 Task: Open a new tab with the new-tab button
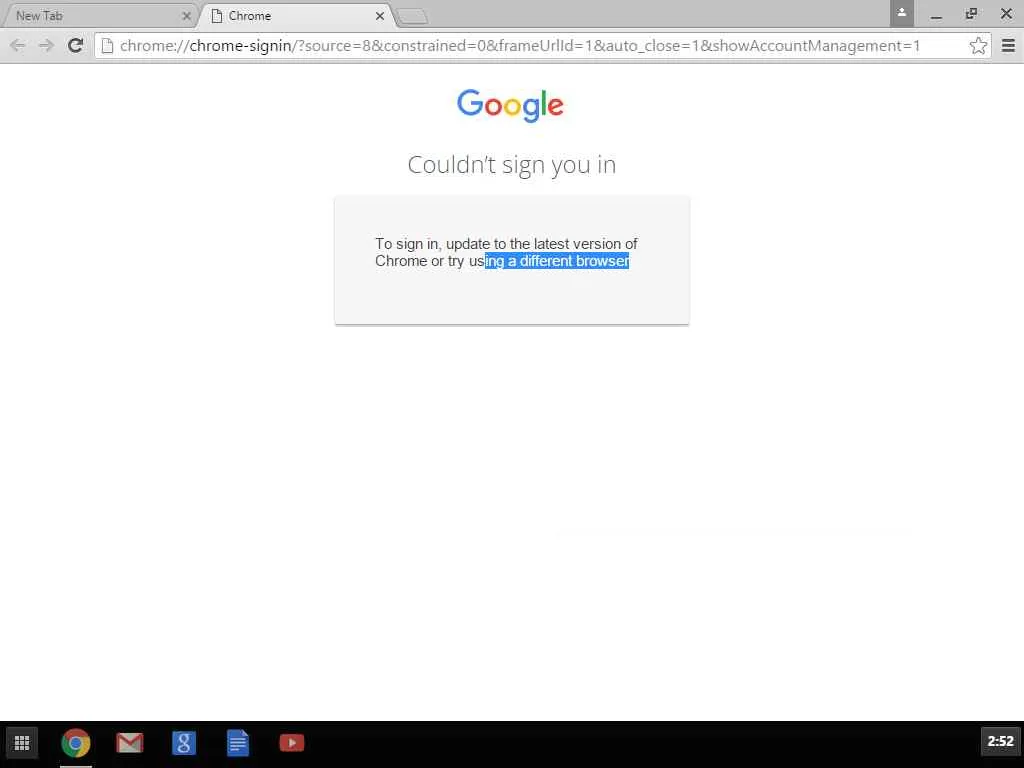point(412,17)
